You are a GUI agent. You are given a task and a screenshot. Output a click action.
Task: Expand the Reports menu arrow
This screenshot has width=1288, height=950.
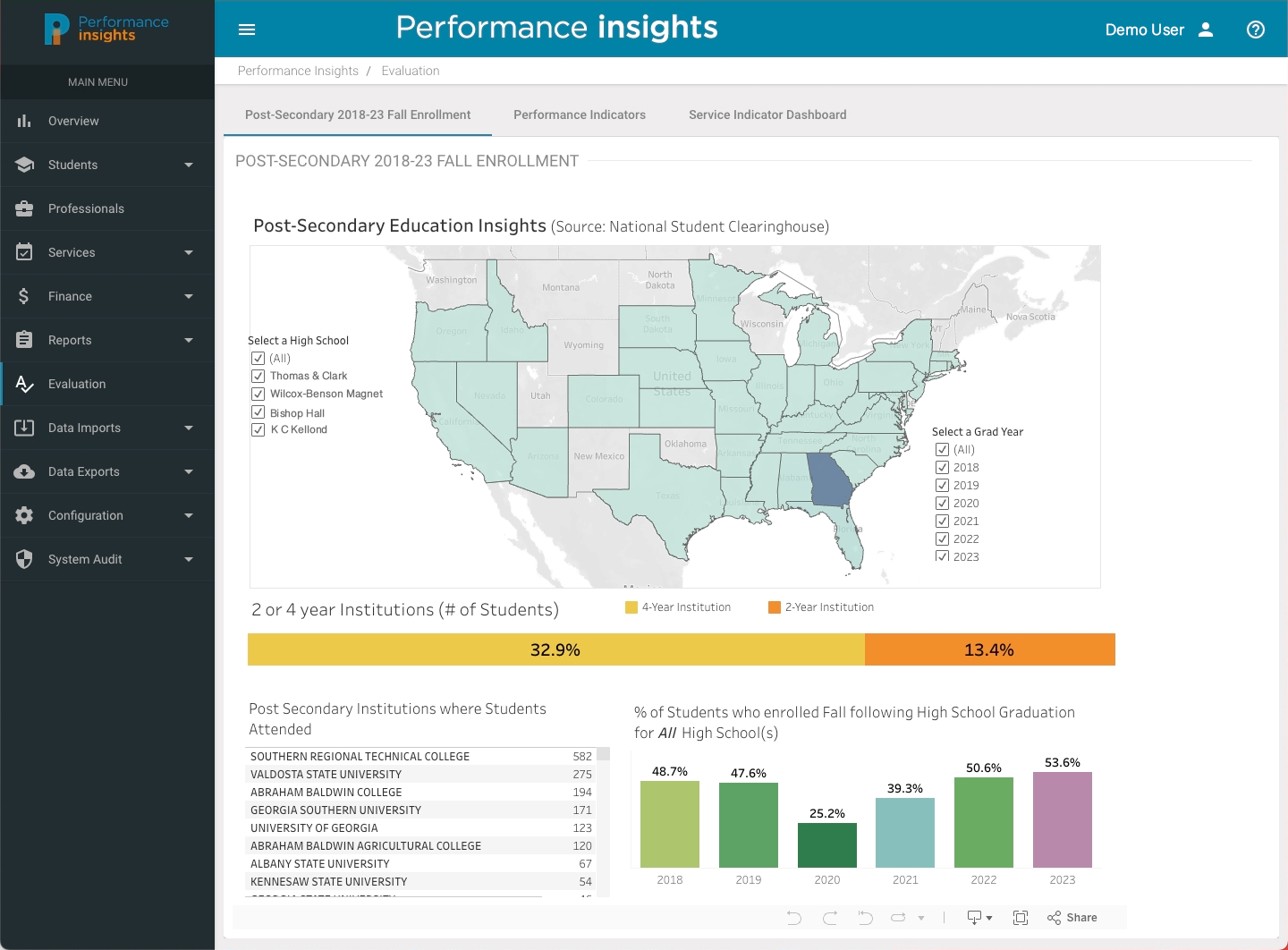point(189,340)
